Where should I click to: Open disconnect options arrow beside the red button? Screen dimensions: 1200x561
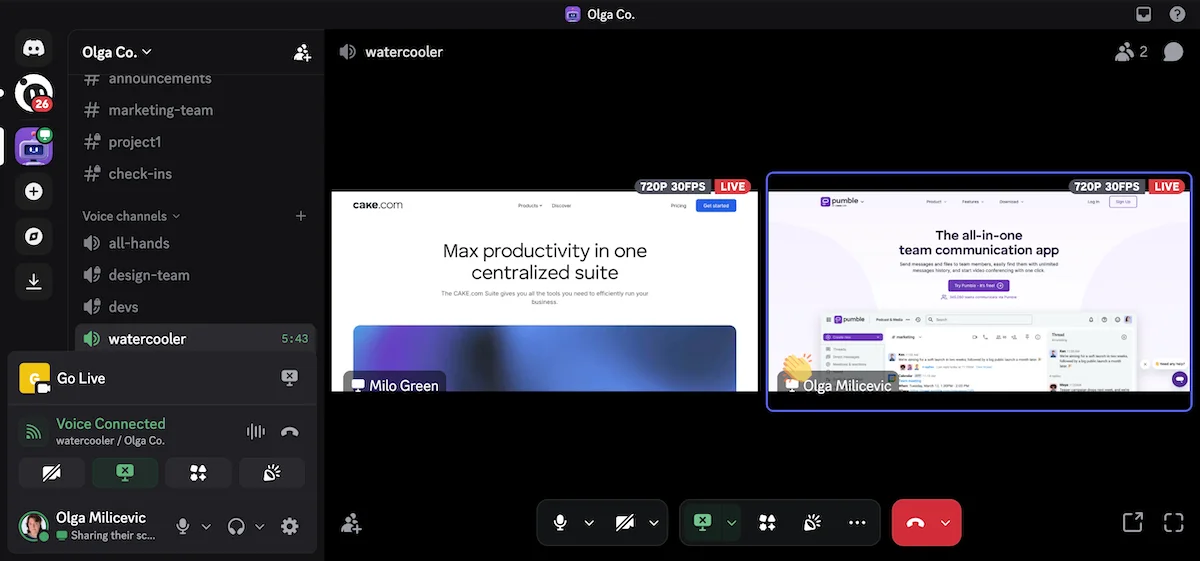click(945, 522)
